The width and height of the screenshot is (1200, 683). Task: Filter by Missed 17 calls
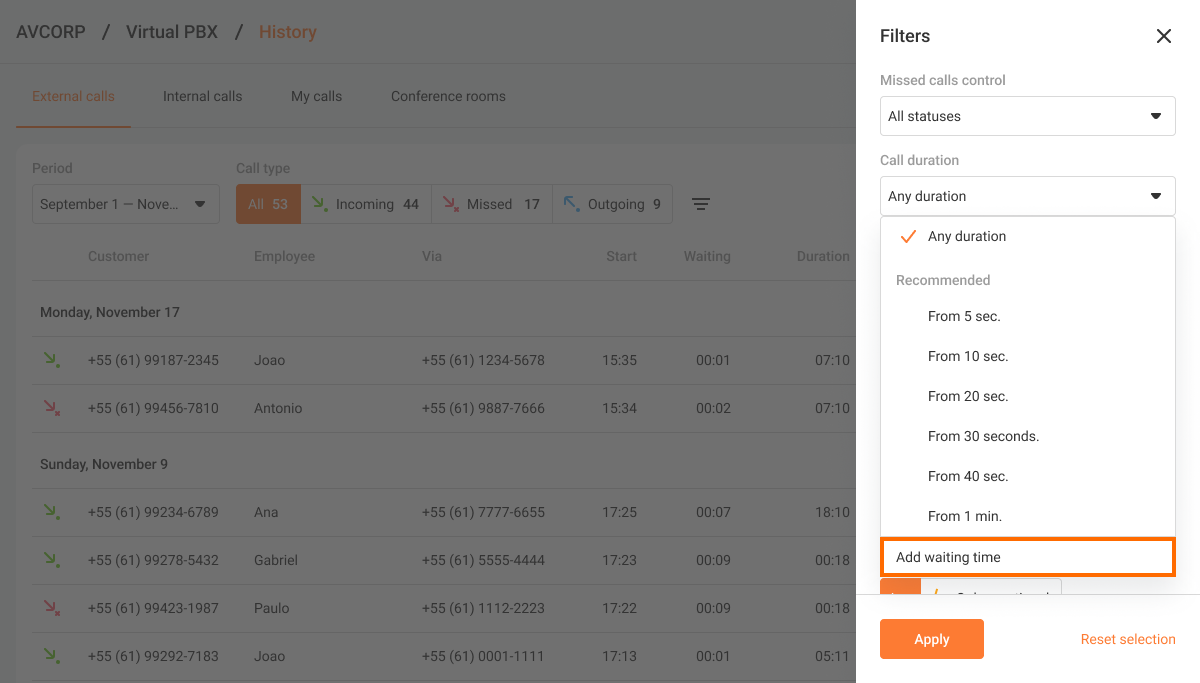click(492, 204)
